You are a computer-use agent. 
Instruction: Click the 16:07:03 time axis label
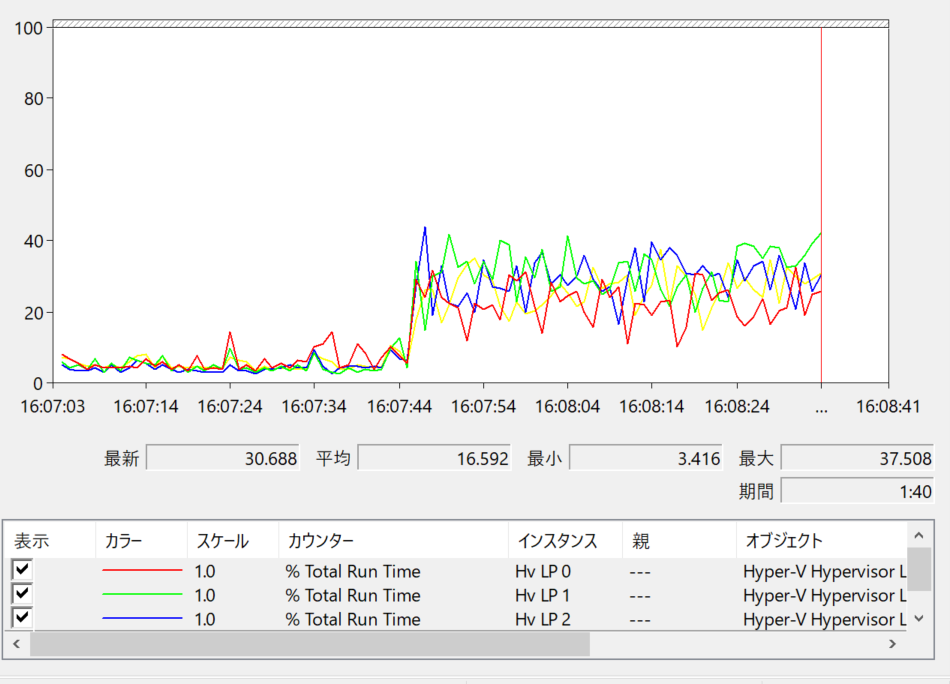(x=53, y=406)
